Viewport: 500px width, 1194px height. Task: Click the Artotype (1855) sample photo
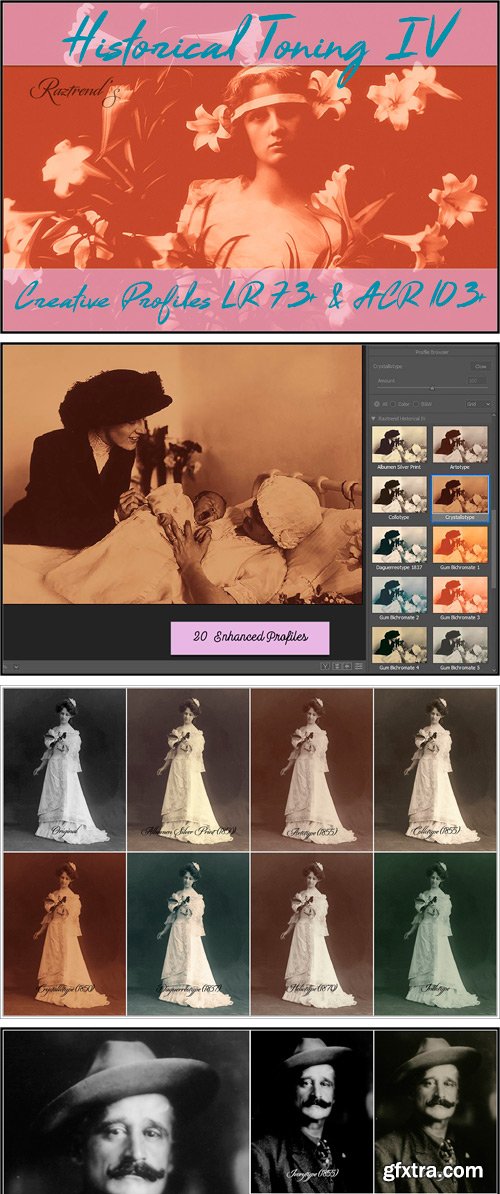(x=311, y=770)
